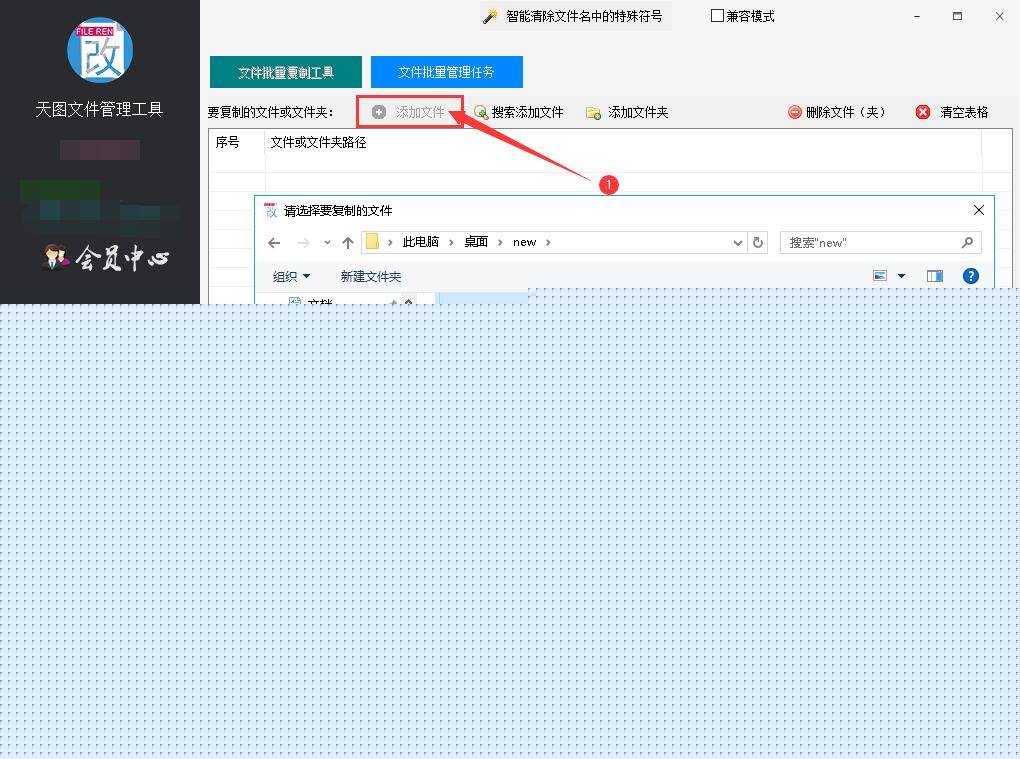Viewport: 1020px width, 759px height.
Task: Open the 组织 dropdown menu
Action: coord(291,276)
